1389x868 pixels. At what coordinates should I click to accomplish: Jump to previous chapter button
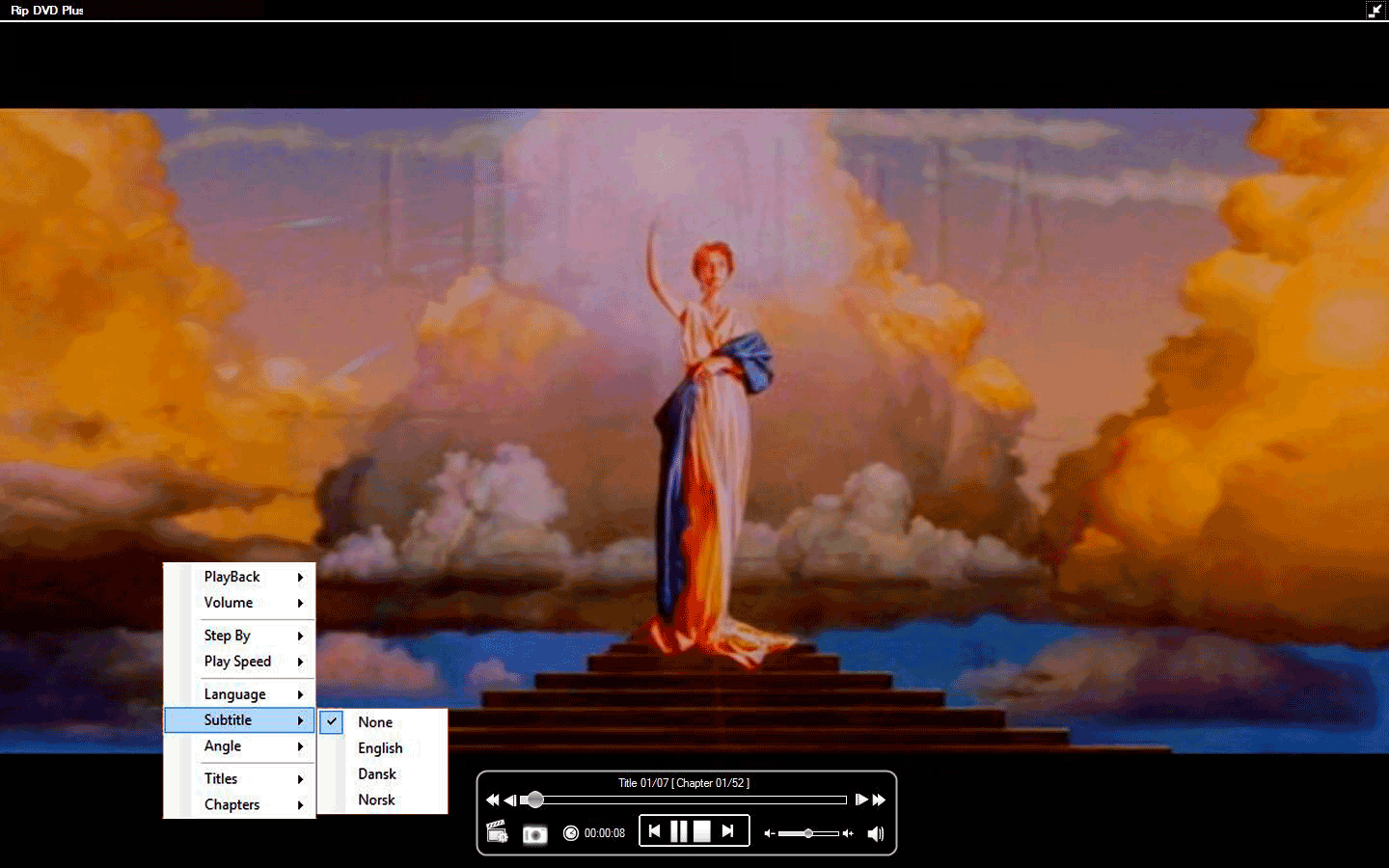coord(655,830)
